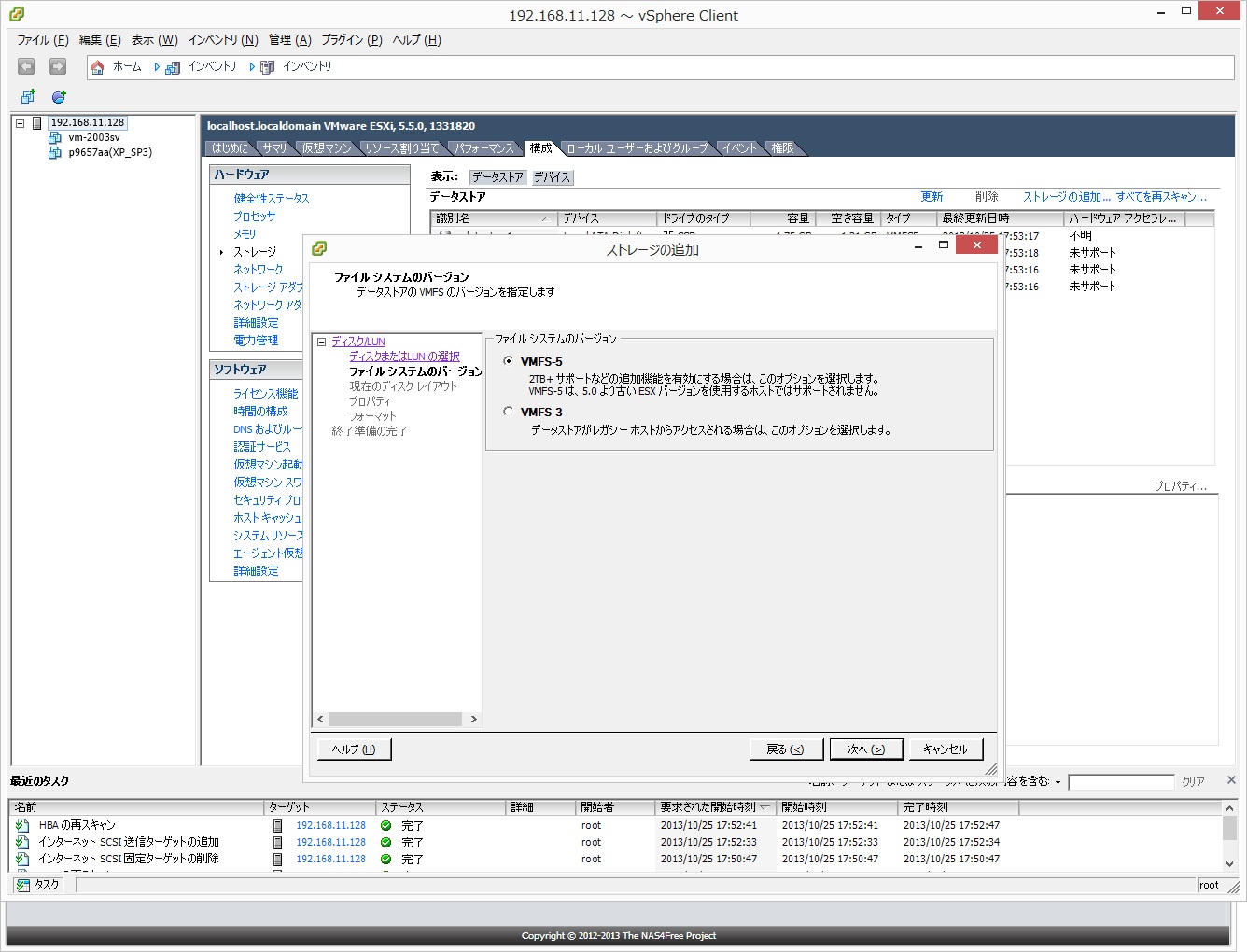The height and width of the screenshot is (952, 1247).
Task: Click the 更新 link above datastore list
Action: click(x=932, y=197)
